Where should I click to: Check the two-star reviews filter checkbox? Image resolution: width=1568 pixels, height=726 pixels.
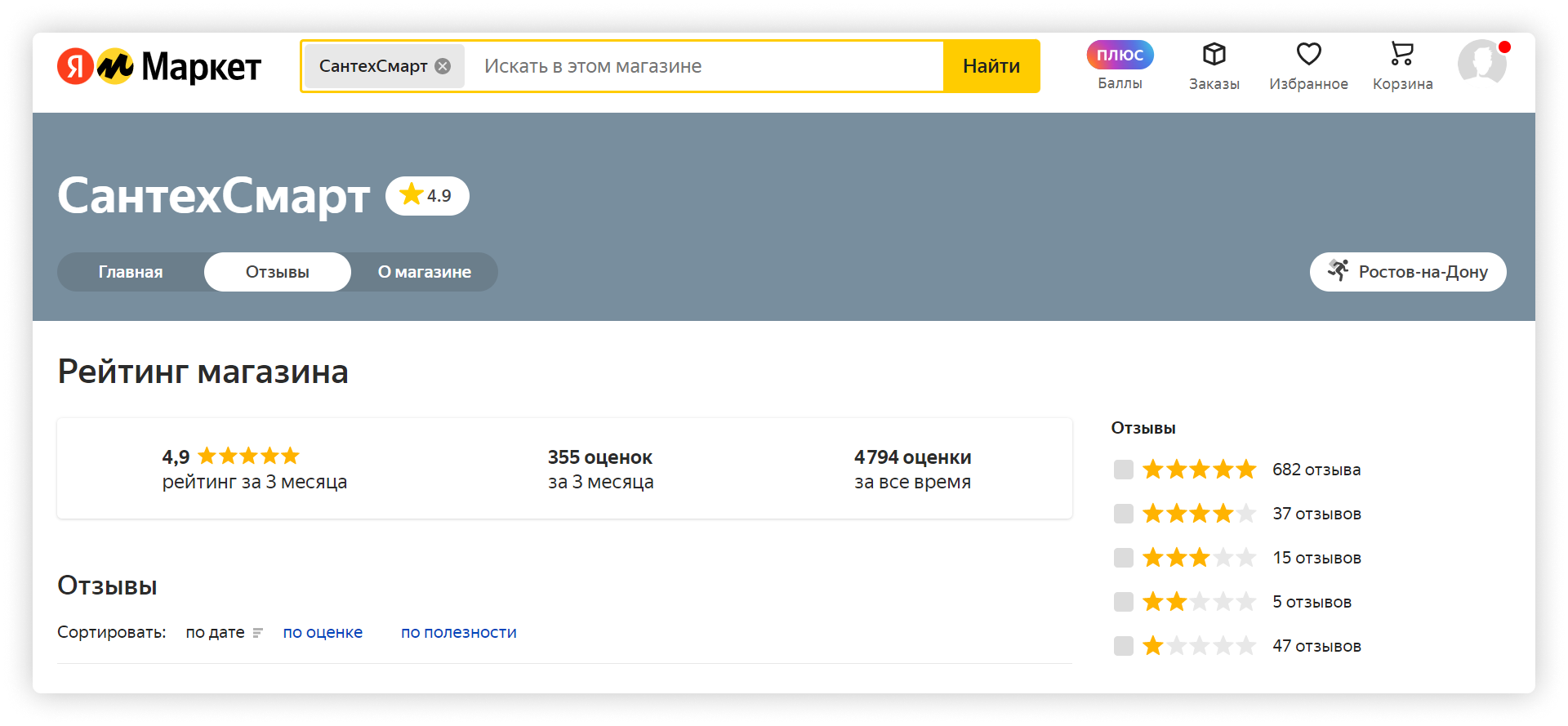[1124, 602]
